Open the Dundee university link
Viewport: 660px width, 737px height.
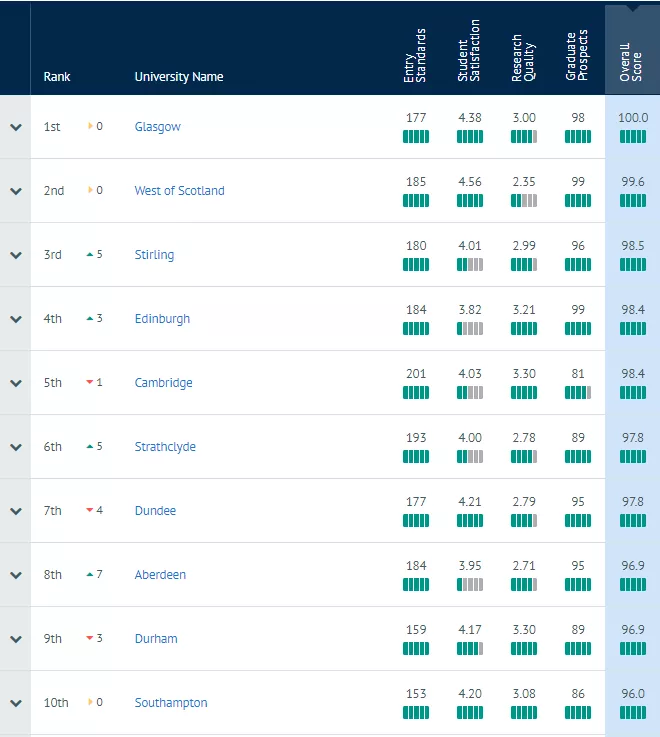point(155,510)
